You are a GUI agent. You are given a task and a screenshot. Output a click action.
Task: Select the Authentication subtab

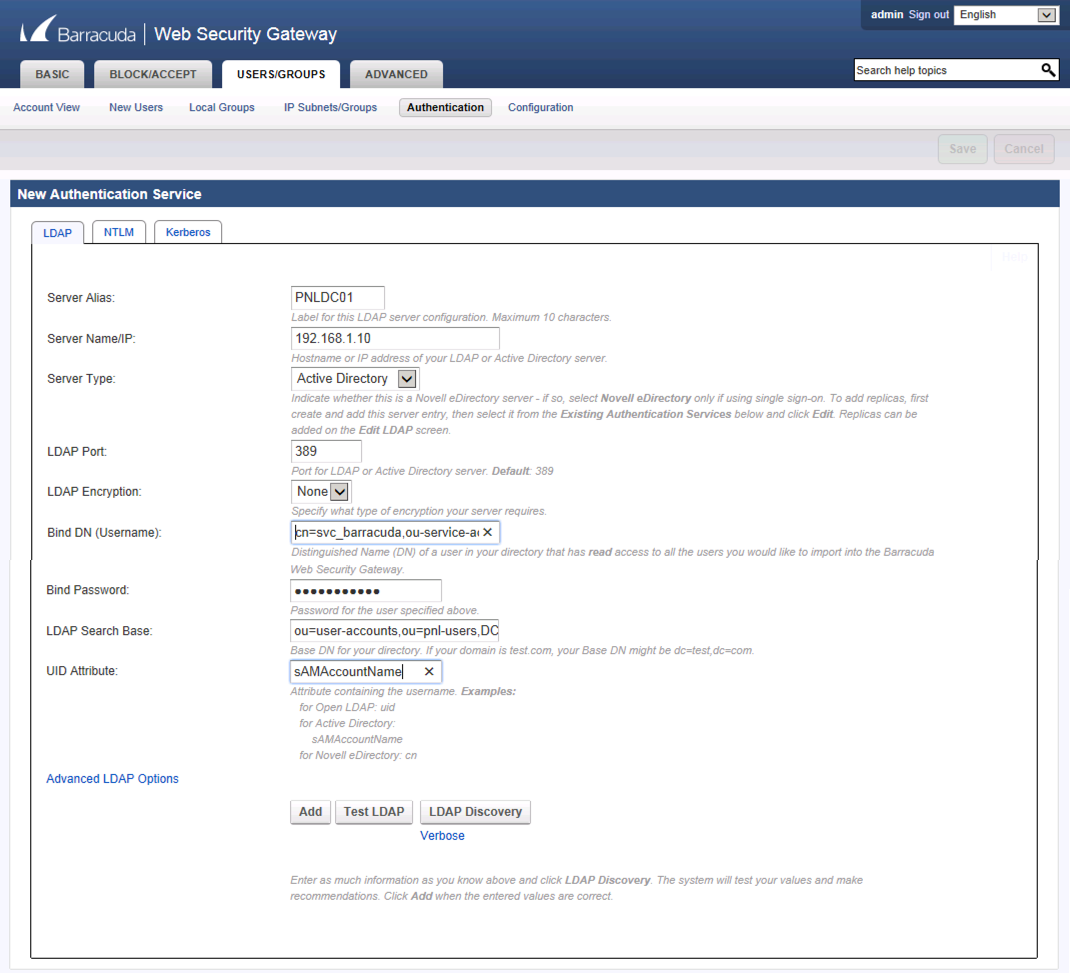(445, 107)
